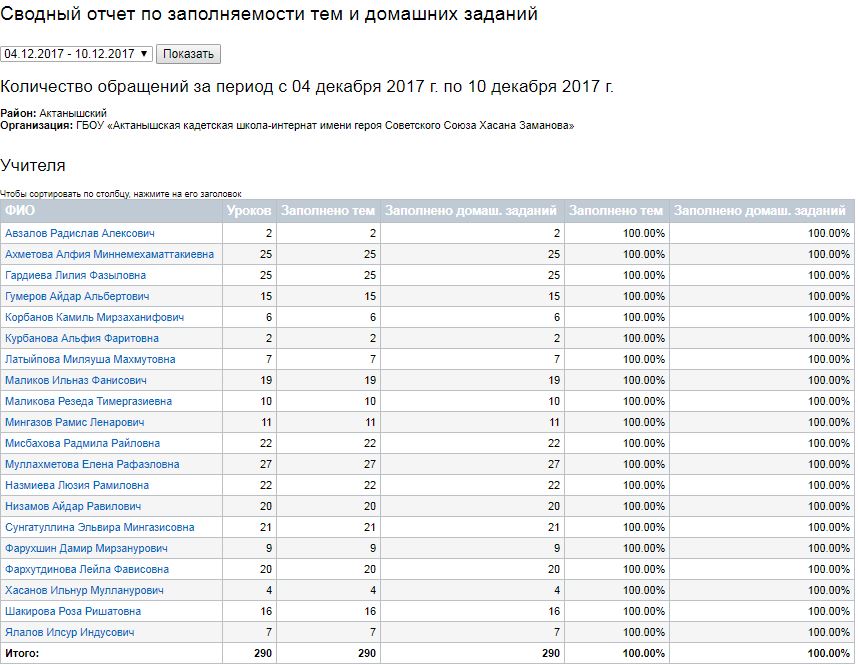Click the Показать button
The height and width of the screenshot is (665, 858).
[x=188, y=54]
